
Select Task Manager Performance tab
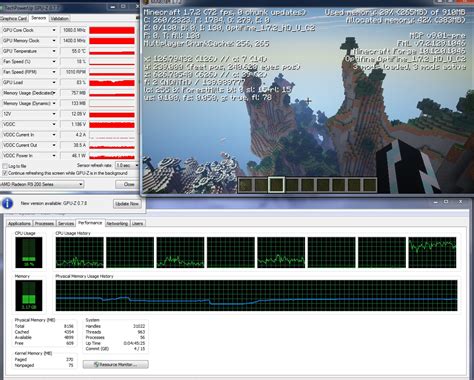pos(90,223)
